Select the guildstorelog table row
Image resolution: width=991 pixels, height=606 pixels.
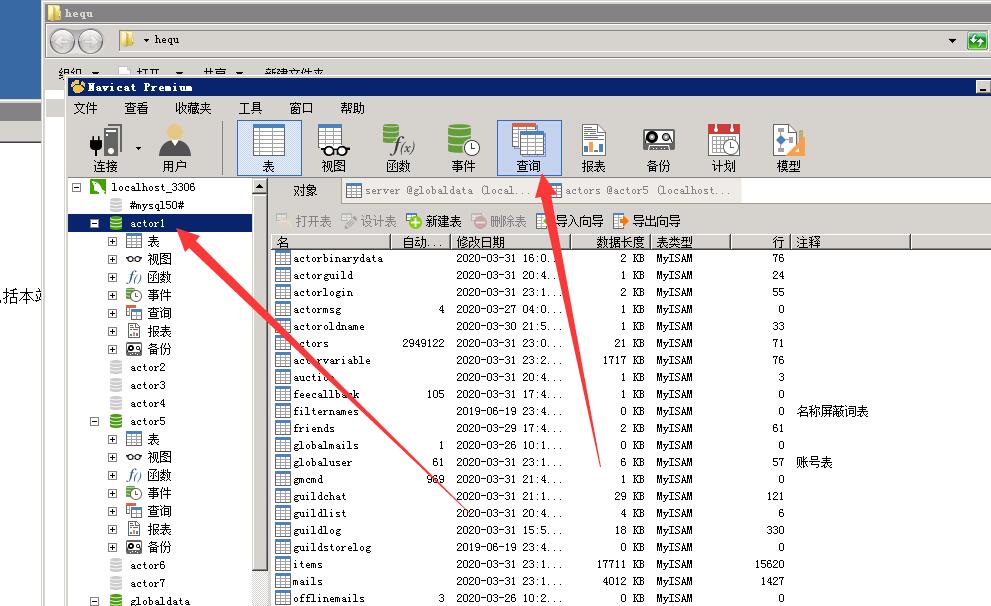coord(332,547)
